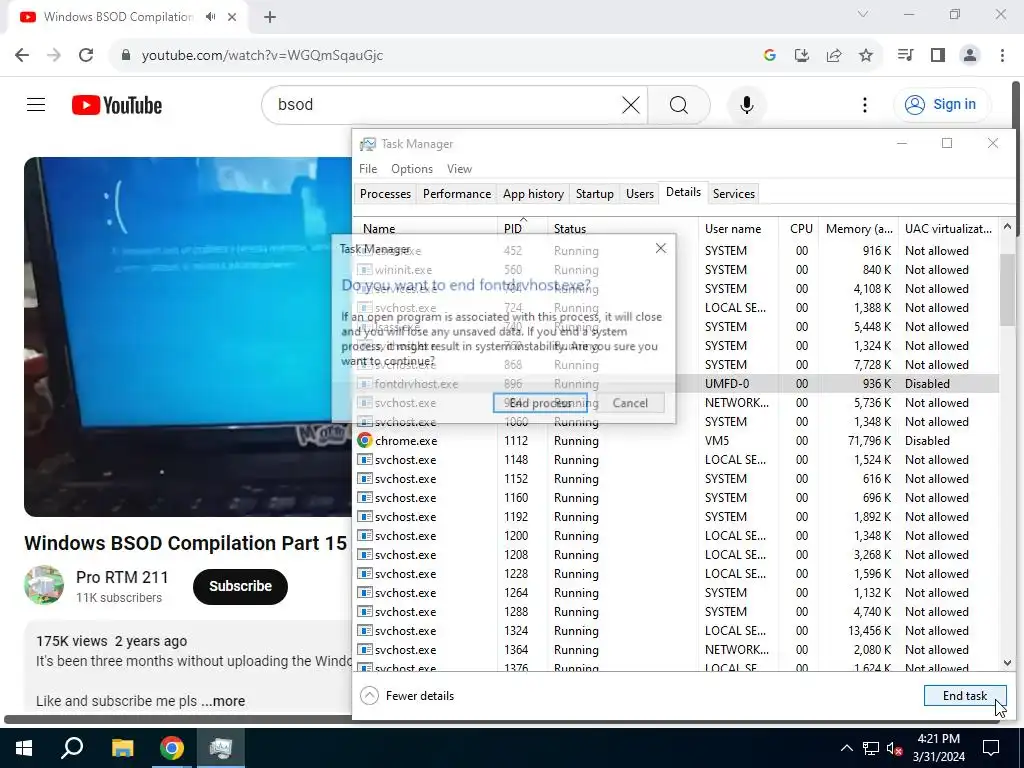Open Task Manager's View menu
This screenshot has width=1024, height=768.
click(x=459, y=168)
